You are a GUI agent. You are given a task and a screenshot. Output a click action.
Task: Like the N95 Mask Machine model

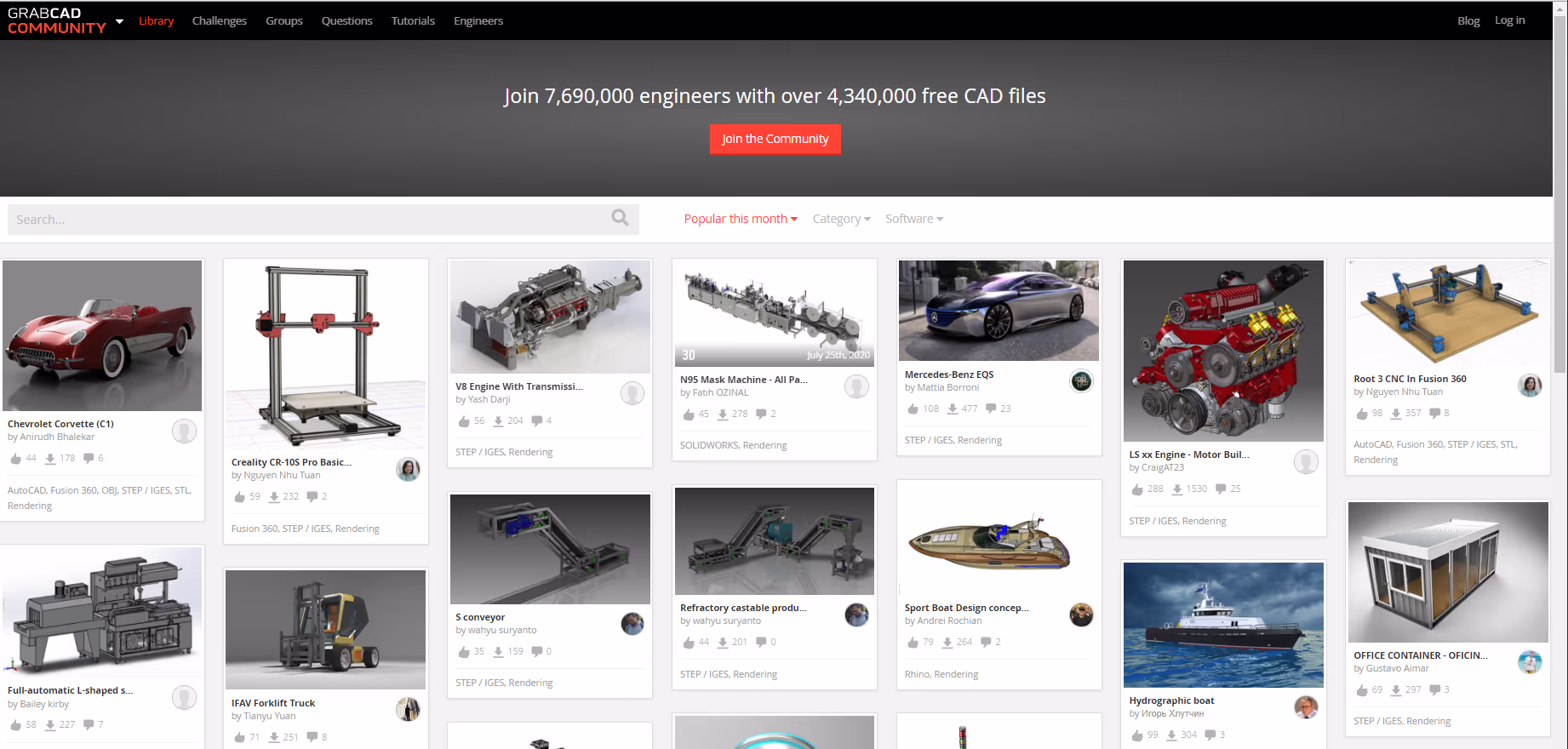[x=689, y=415]
